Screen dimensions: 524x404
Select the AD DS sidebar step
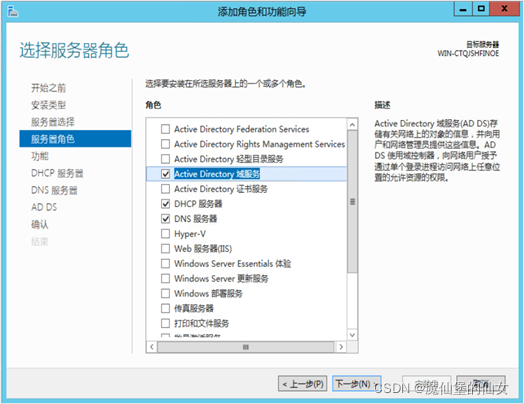[44, 207]
